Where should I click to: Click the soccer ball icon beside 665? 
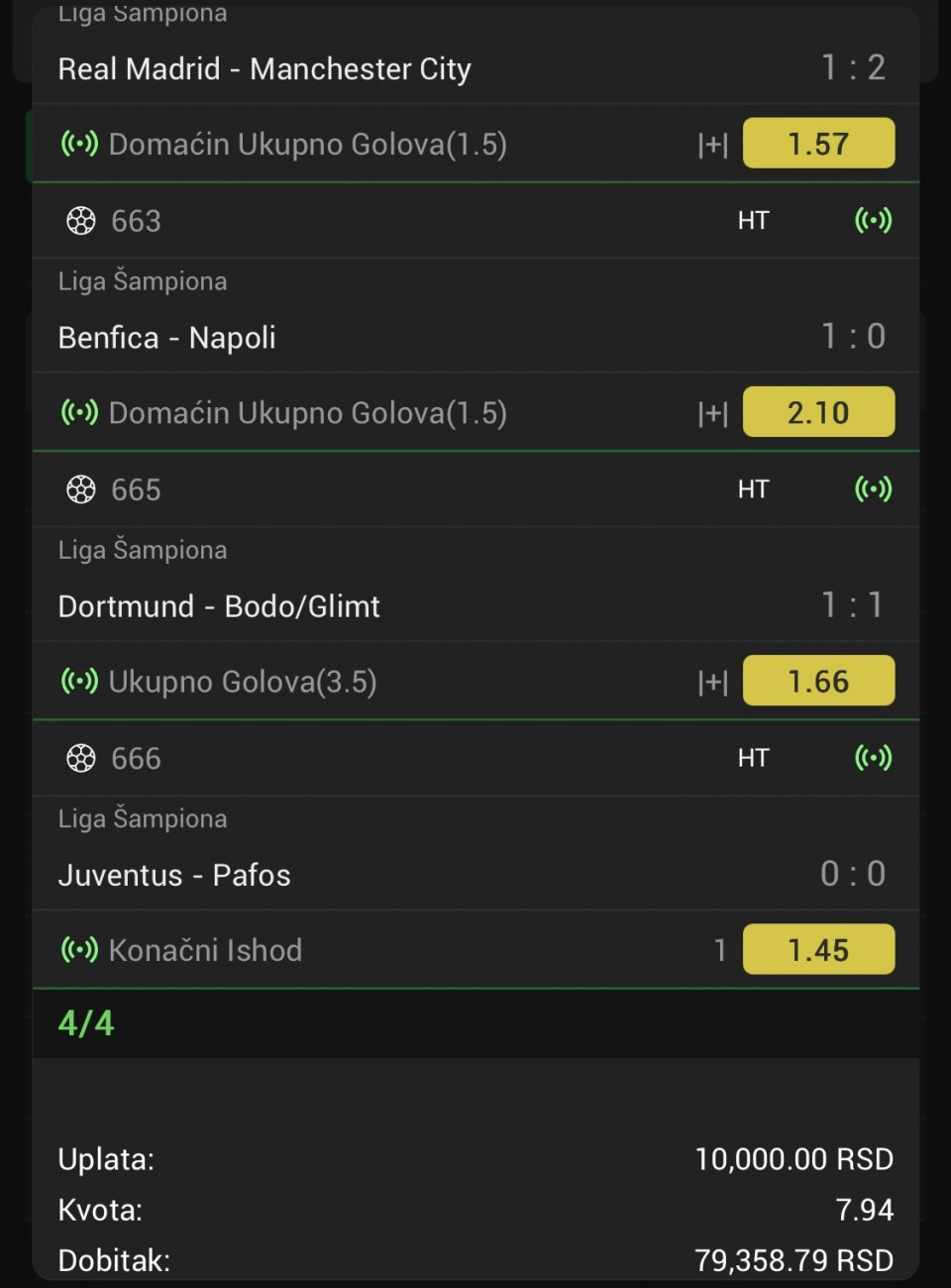(x=80, y=489)
